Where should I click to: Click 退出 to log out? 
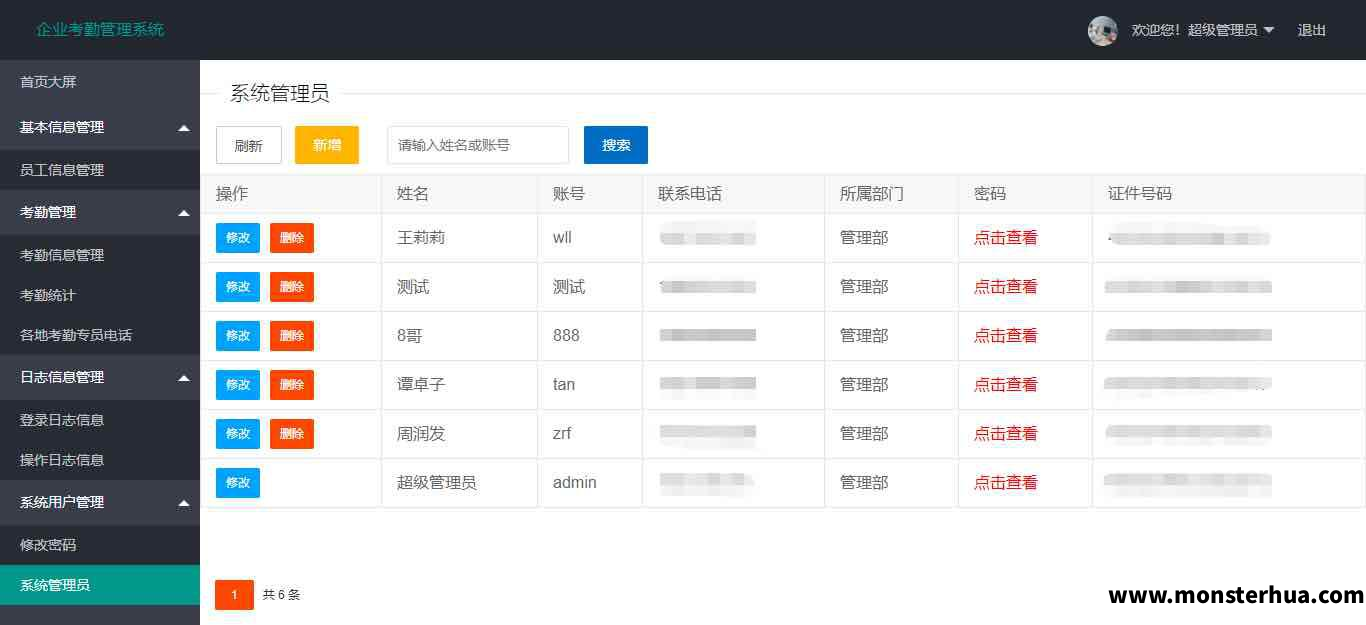[1311, 30]
